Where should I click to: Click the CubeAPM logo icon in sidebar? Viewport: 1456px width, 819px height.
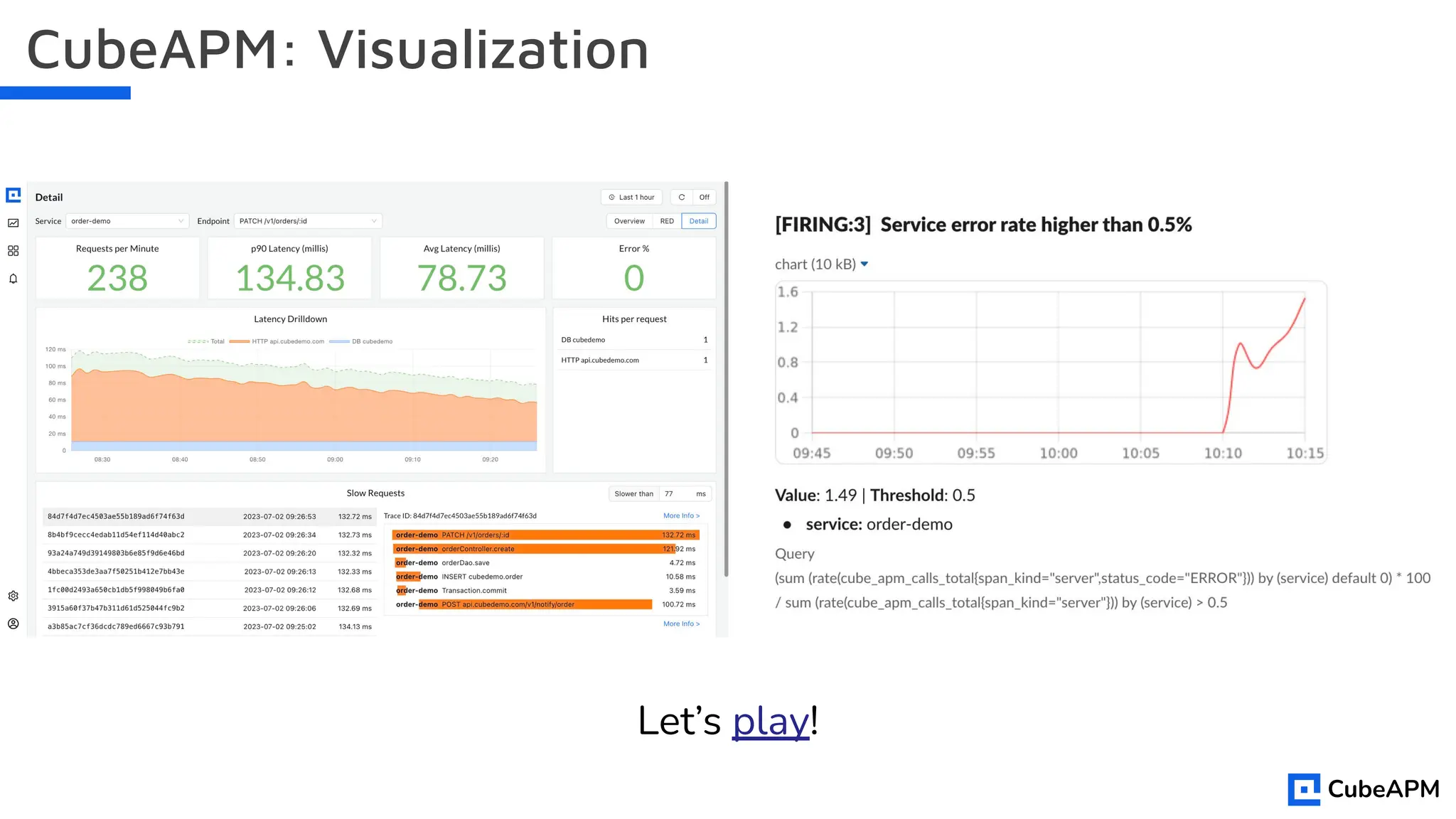click(x=13, y=195)
